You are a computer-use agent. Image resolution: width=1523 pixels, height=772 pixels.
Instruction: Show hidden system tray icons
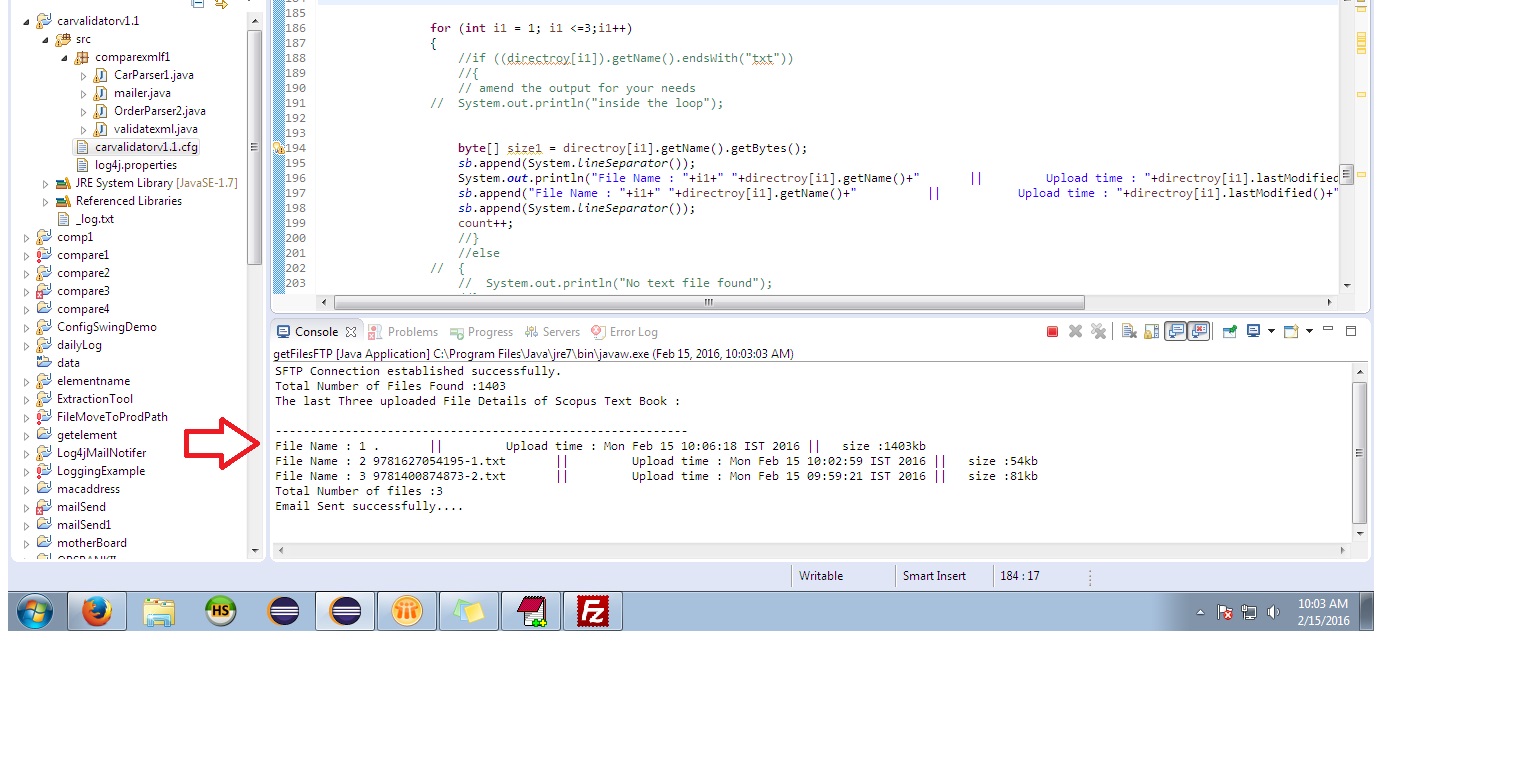coord(1202,612)
